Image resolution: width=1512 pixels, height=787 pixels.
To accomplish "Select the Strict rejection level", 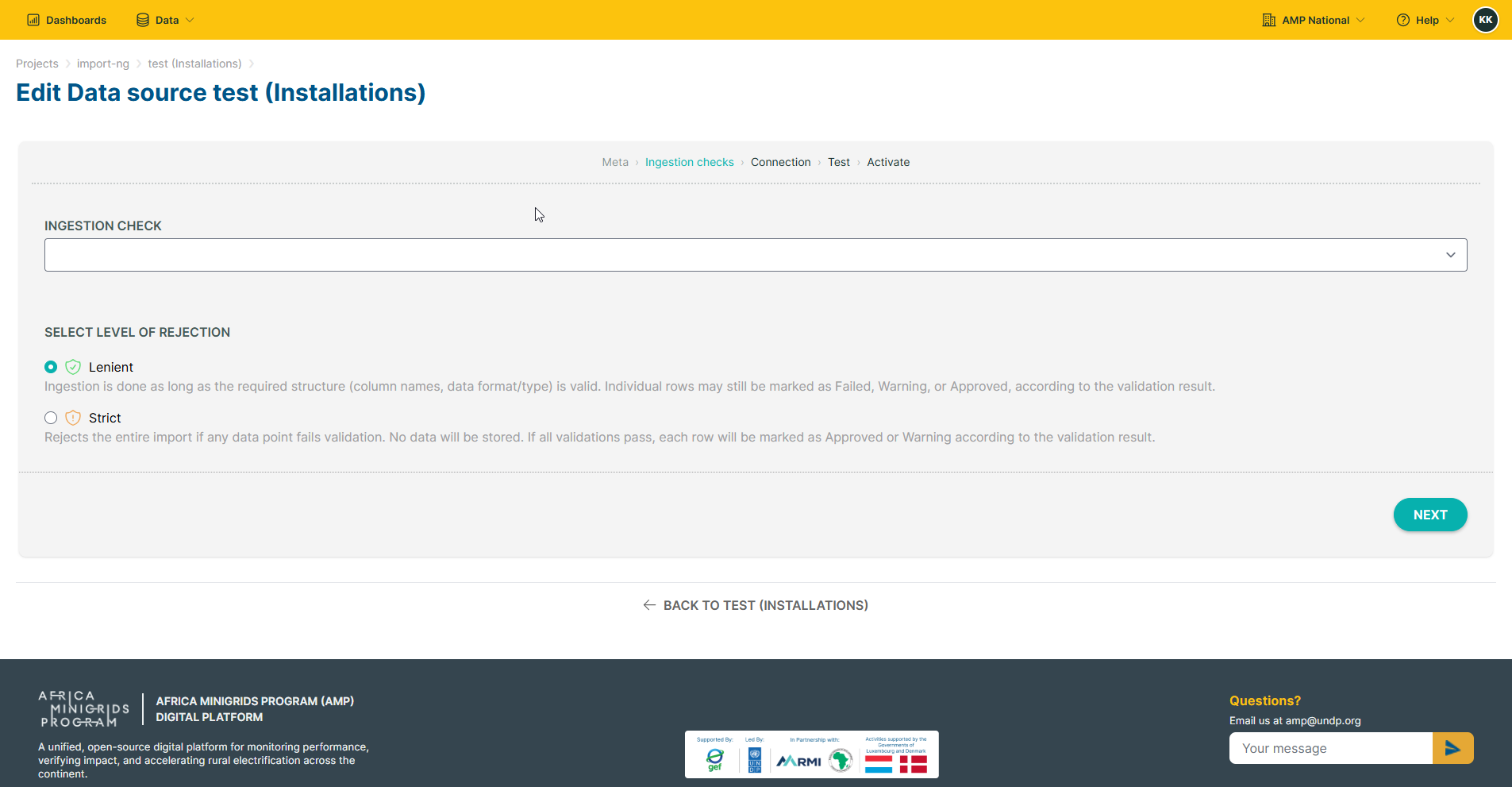I will pos(51,418).
